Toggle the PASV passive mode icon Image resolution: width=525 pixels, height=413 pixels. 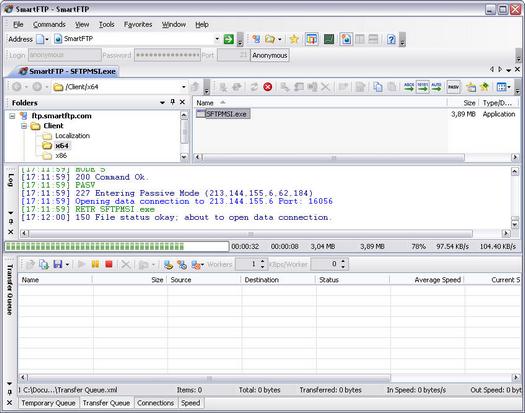pos(453,87)
